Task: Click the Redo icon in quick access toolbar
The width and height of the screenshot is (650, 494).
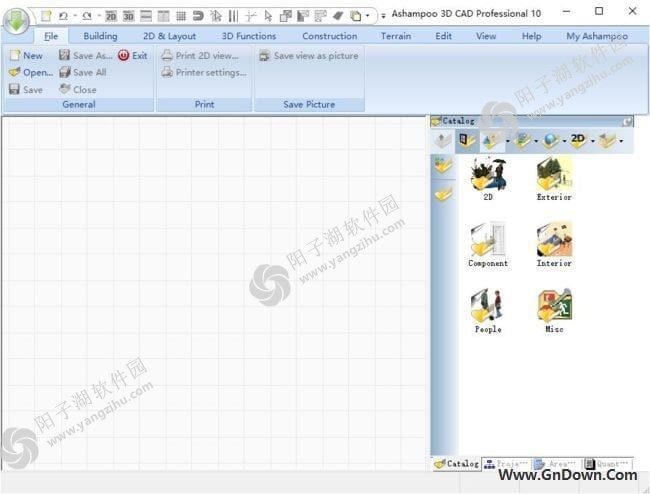Action: pyautogui.click(x=87, y=16)
